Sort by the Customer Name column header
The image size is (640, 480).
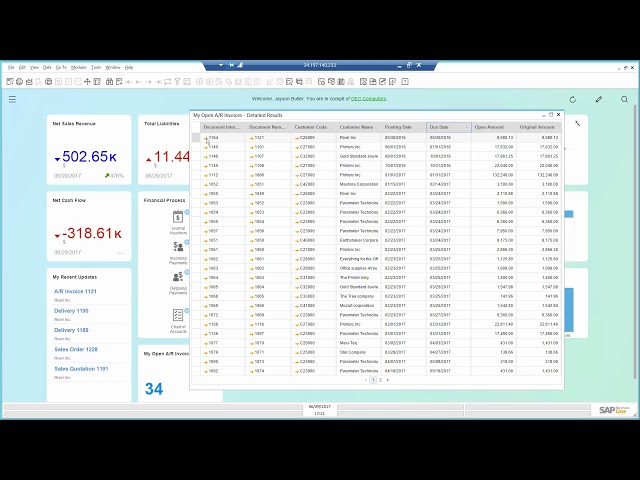[359, 127]
